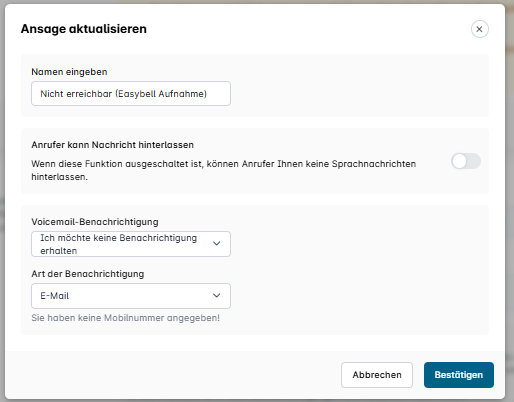Viewport: 514px width, 402px height.
Task: Click the Abbrechen button
Action: coord(377,375)
